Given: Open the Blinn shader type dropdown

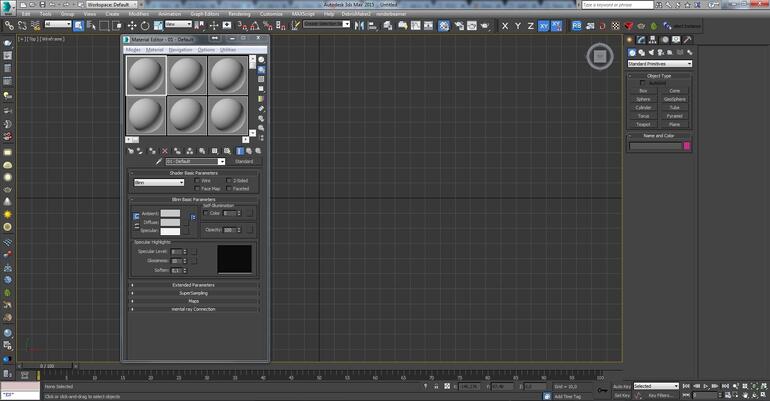Looking at the screenshot, I should (159, 182).
